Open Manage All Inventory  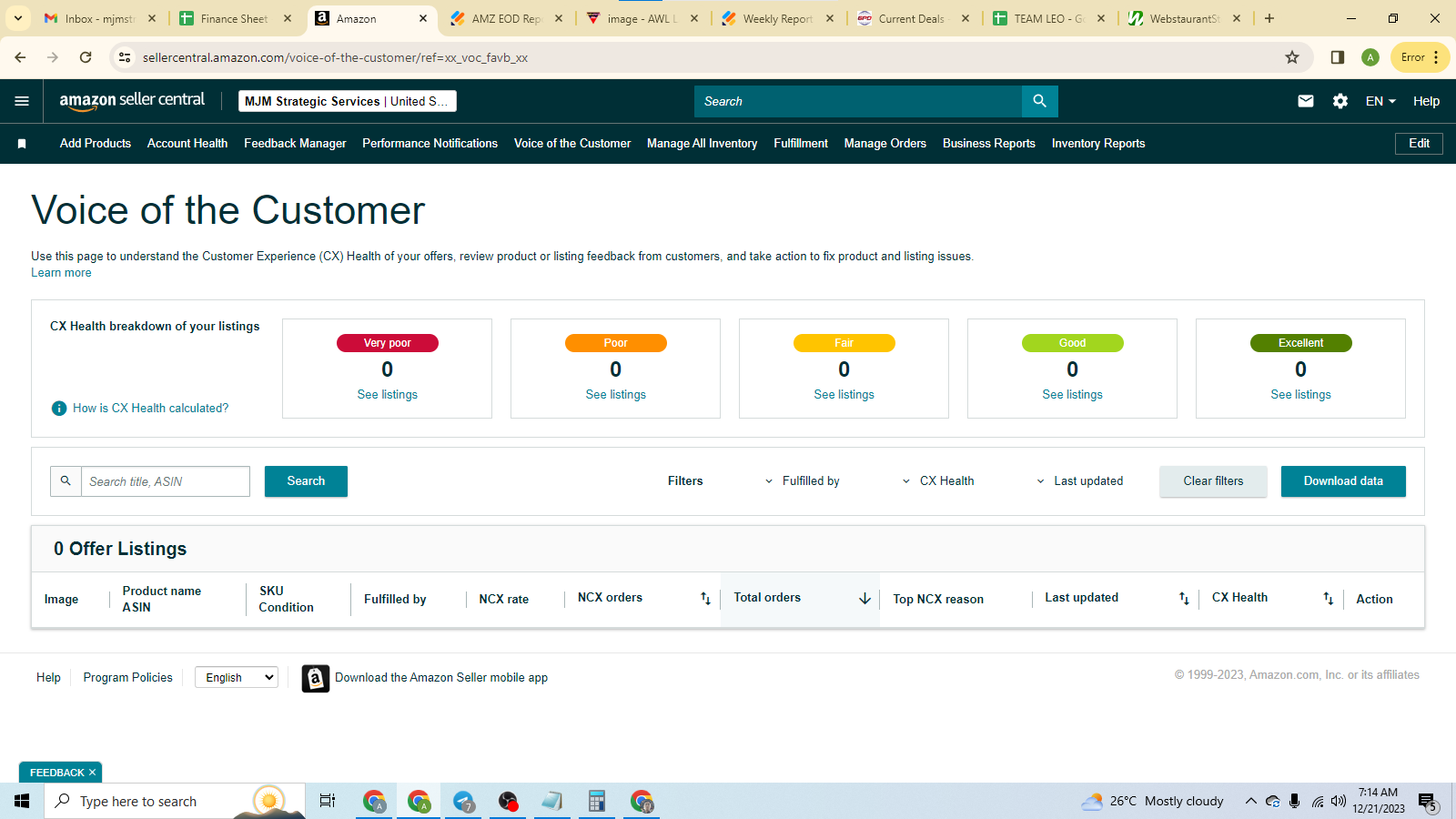point(702,144)
